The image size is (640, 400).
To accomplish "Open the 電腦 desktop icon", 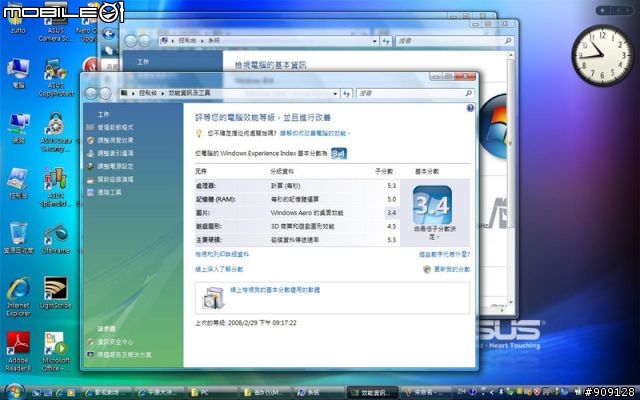I will click(x=18, y=73).
